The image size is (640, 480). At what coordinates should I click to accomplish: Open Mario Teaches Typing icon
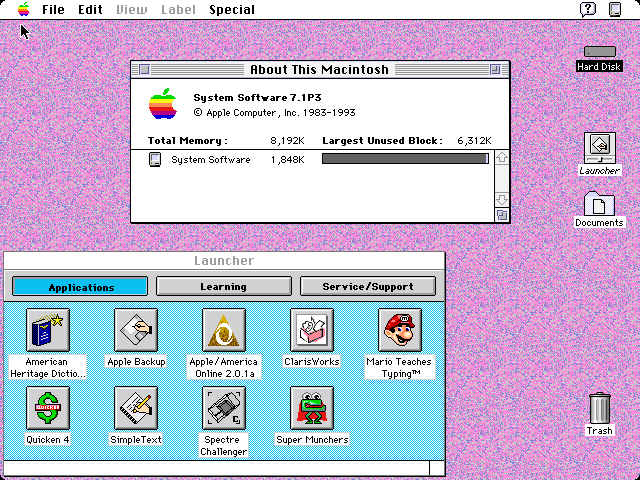(x=400, y=331)
